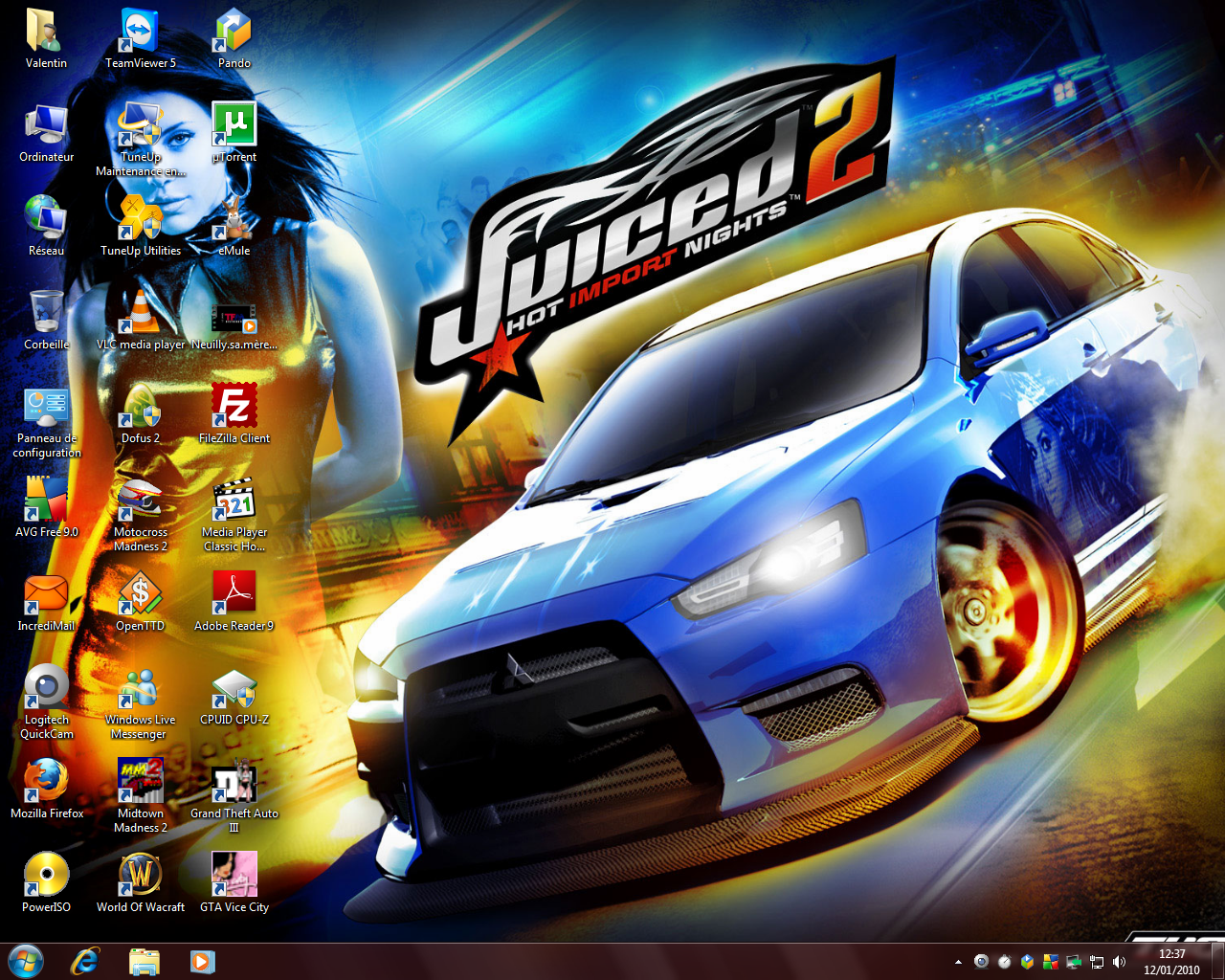
Task: Select the GTA Vice City shortcut
Action: click(234, 882)
